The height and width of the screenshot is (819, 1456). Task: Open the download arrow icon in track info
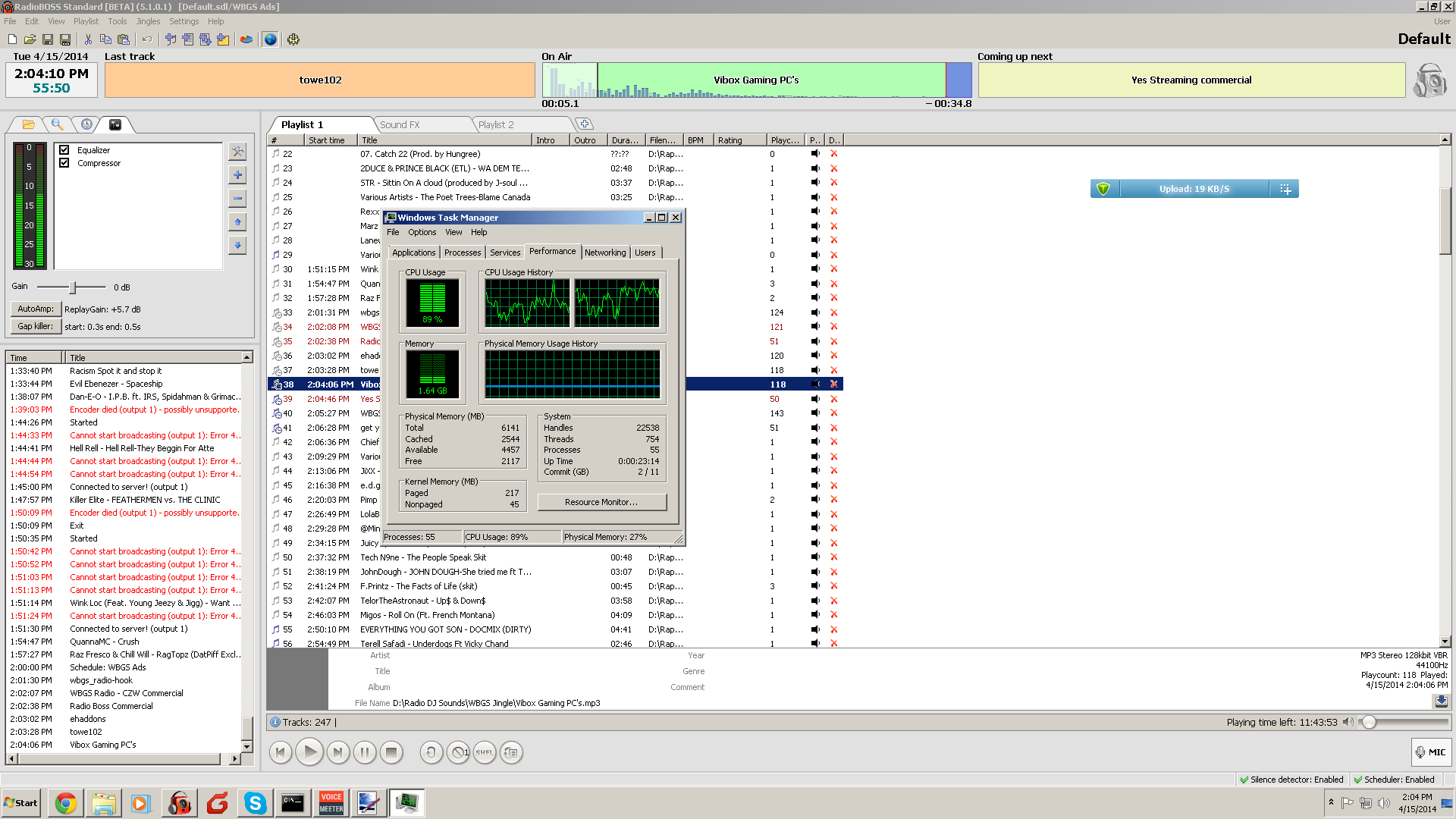pyautogui.click(x=1442, y=701)
